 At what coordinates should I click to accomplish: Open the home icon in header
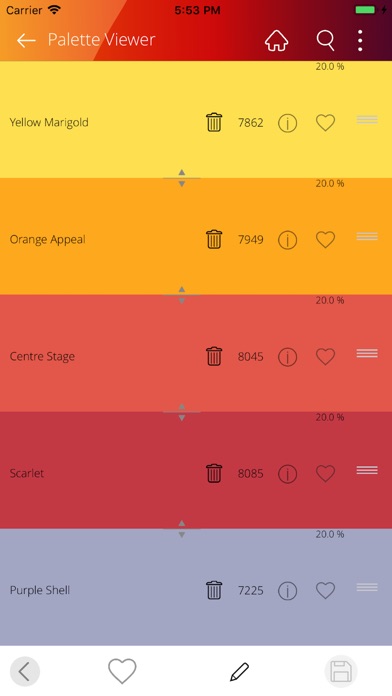[276, 41]
